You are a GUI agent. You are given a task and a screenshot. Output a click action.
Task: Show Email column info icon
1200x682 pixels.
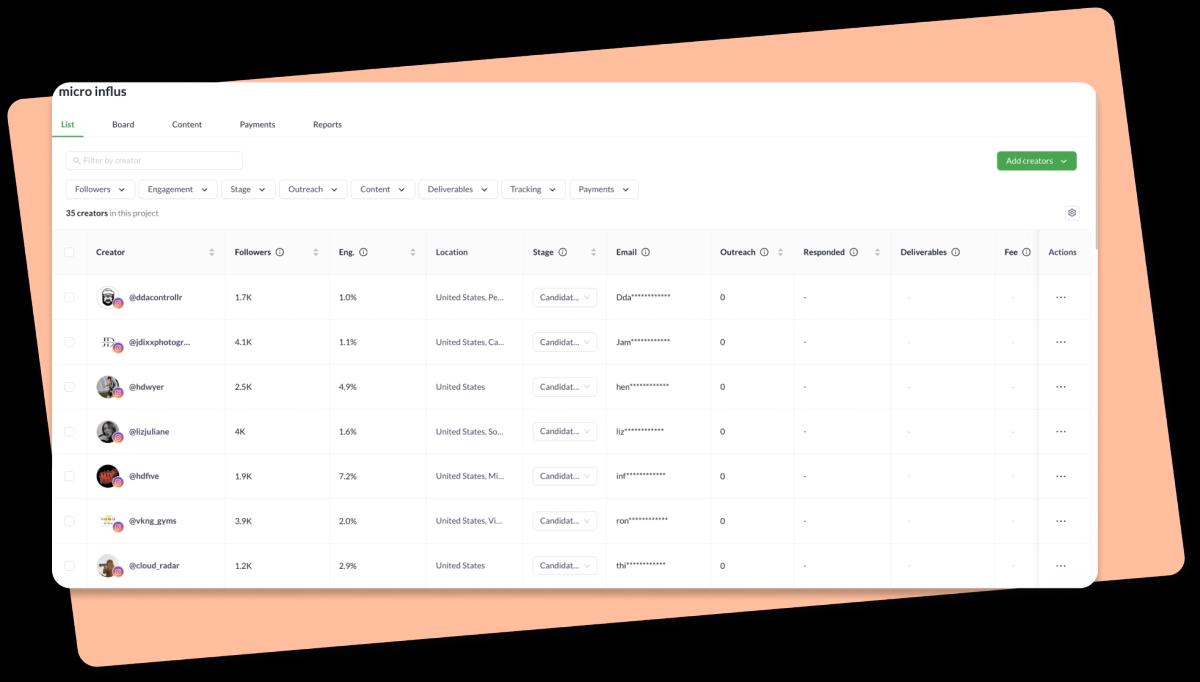pyautogui.click(x=646, y=252)
